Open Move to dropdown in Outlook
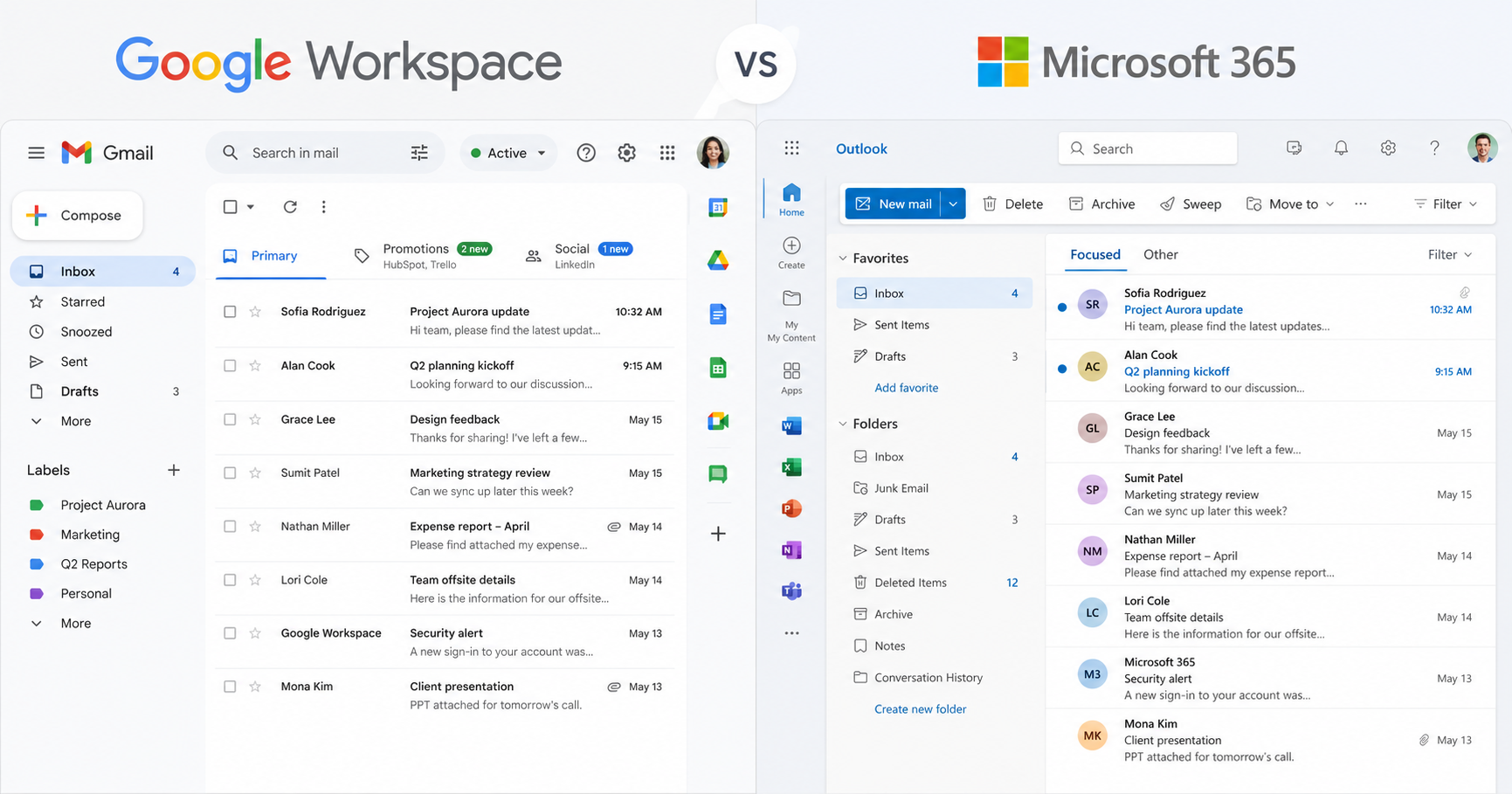The height and width of the screenshot is (794, 1512). [1290, 204]
